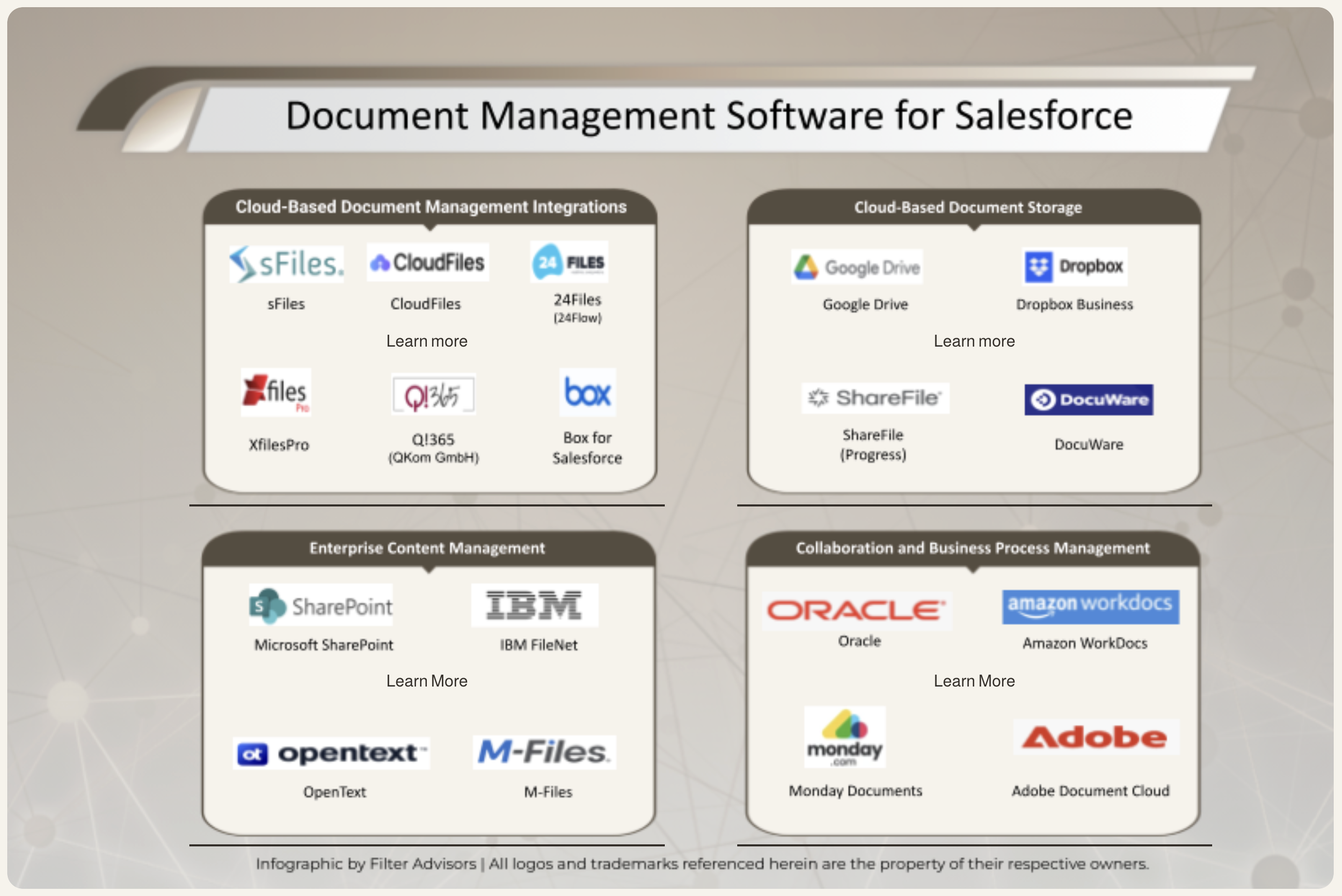
Task: Click the Enterprise Content Management header
Action: click(x=427, y=548)
